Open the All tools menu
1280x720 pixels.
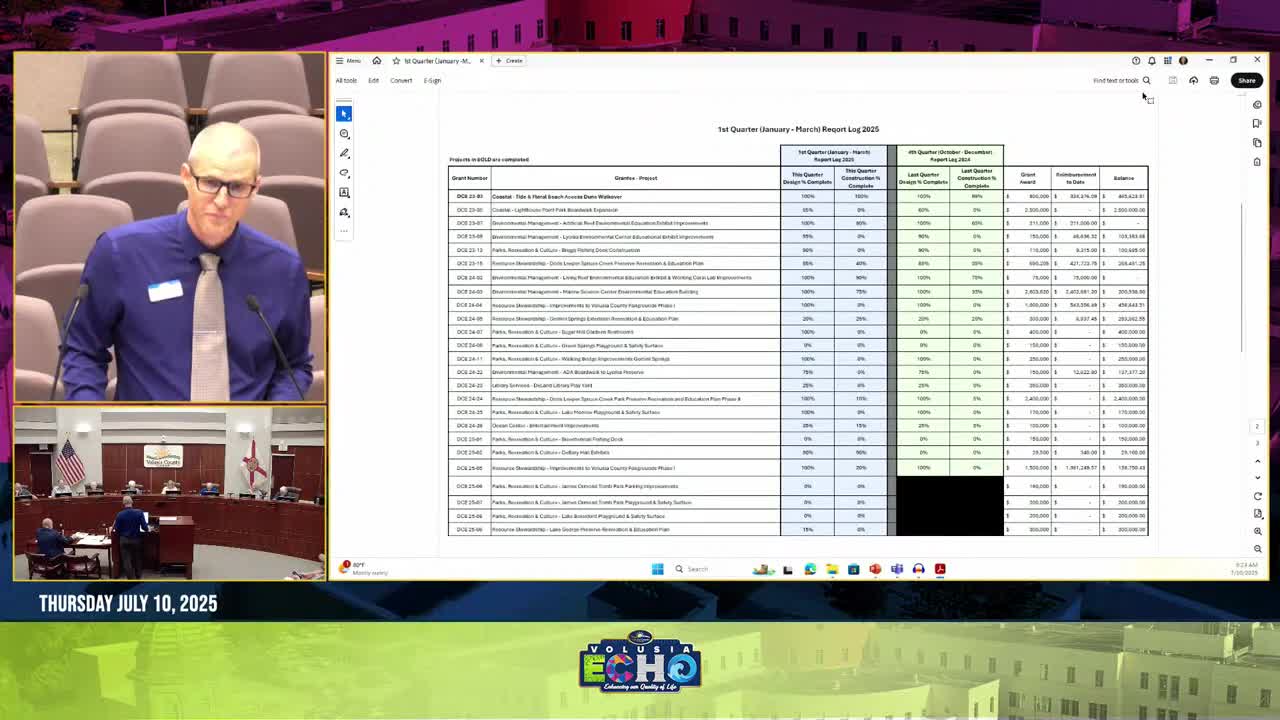pos(346,80)
